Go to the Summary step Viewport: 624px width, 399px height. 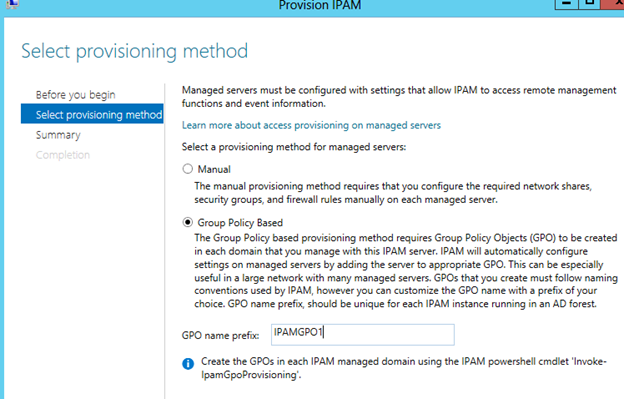[58, 135]
